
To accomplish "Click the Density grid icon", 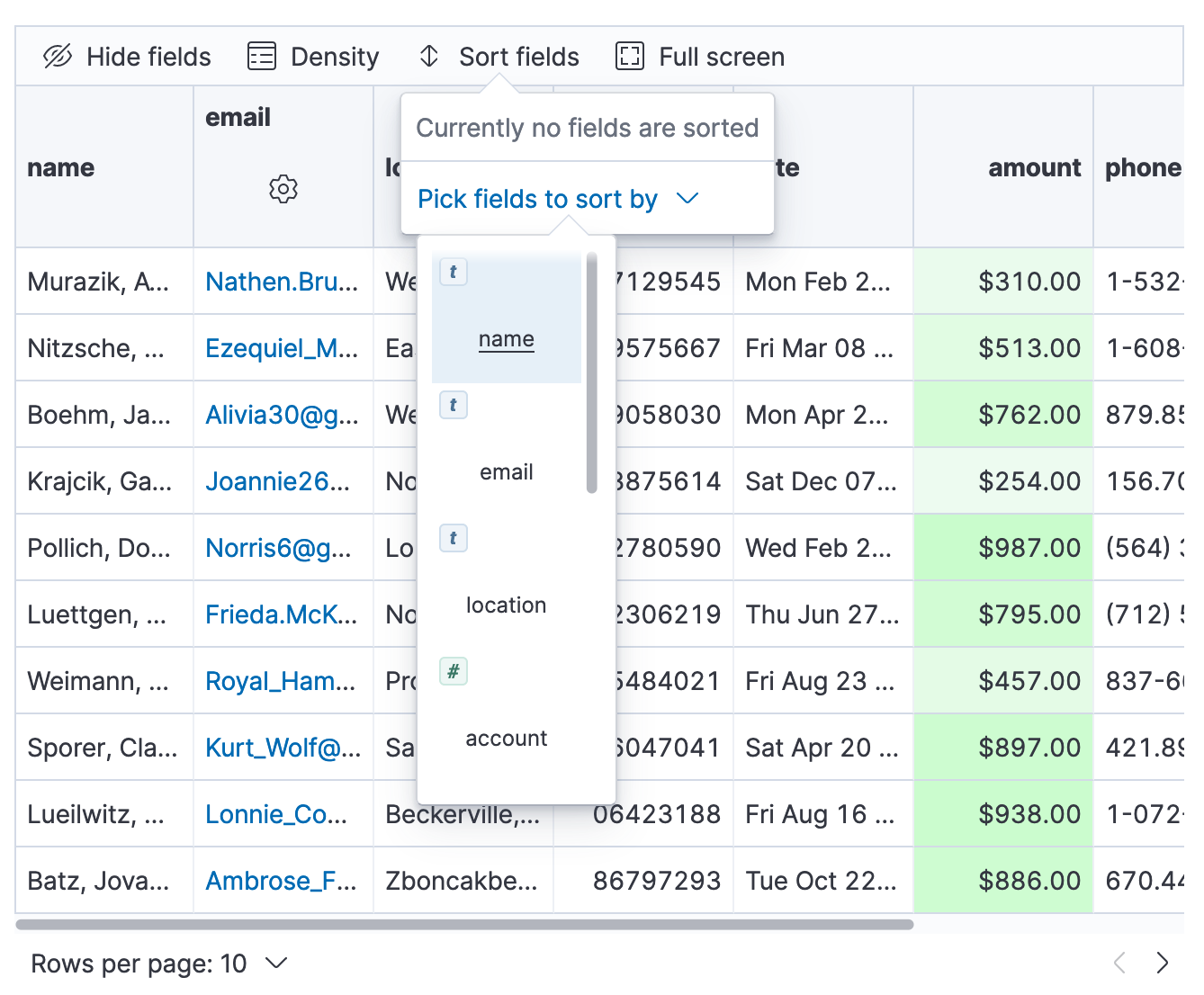I will tap(261, 56).
